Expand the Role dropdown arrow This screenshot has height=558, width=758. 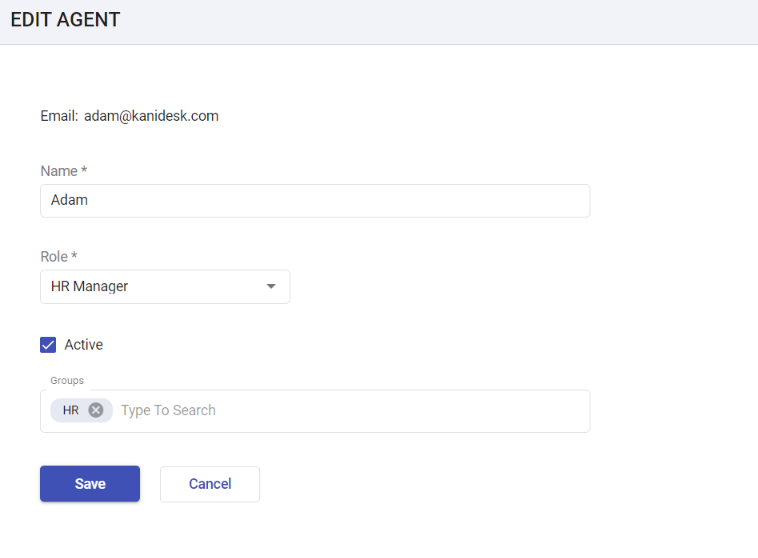tap(271, 286)
